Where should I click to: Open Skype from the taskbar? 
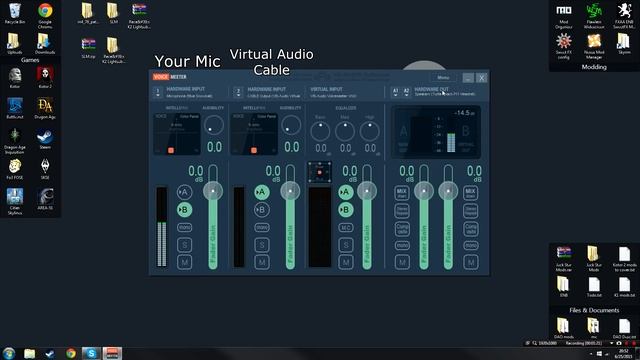pyautogui.click(x=91, y=353)
